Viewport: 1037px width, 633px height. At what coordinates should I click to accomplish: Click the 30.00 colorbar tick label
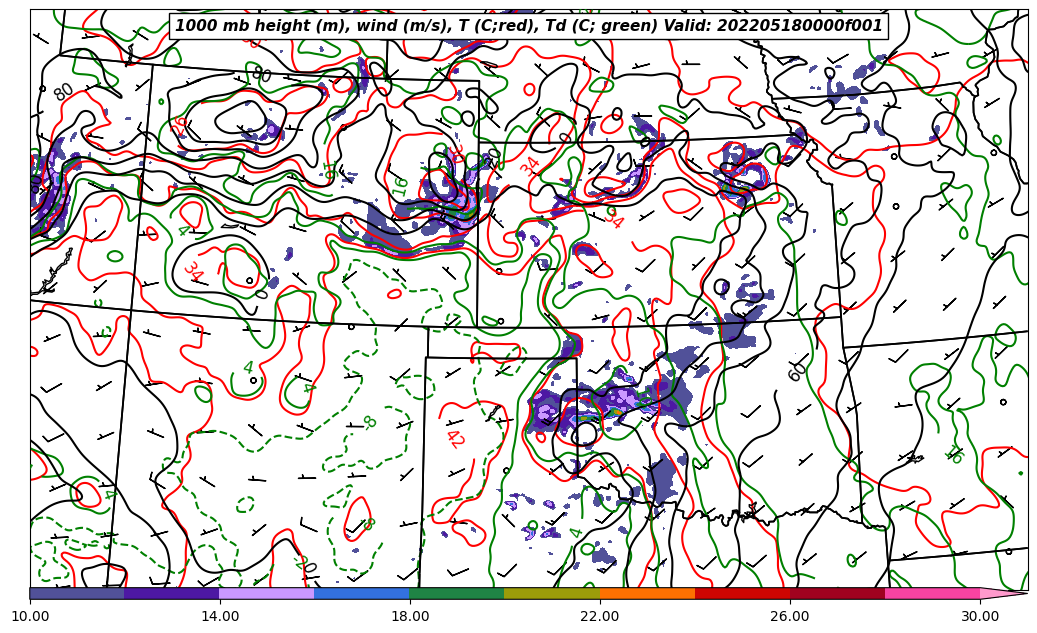pyautogui.click(x=980, y=617)
